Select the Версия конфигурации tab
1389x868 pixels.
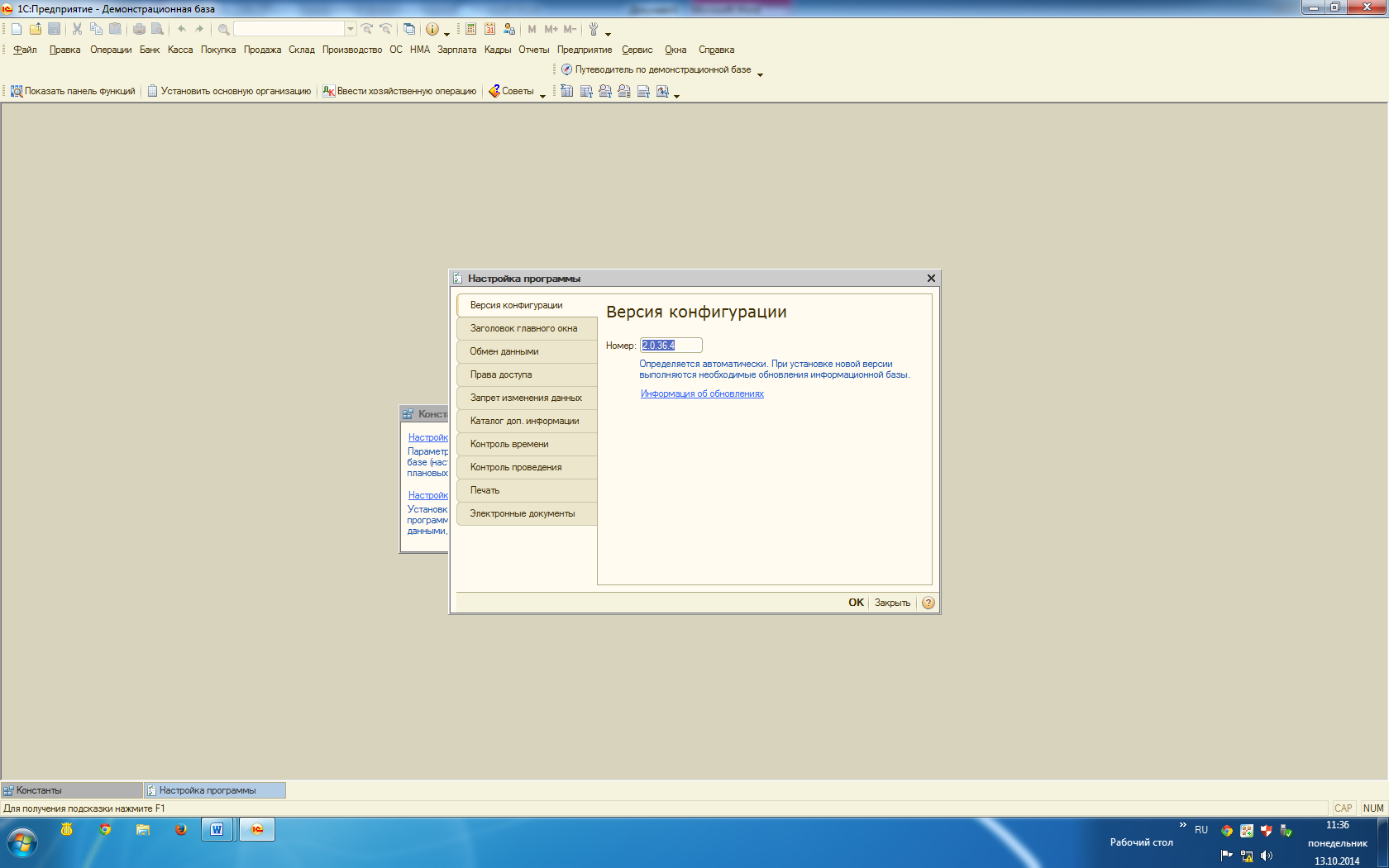(527, 305)
